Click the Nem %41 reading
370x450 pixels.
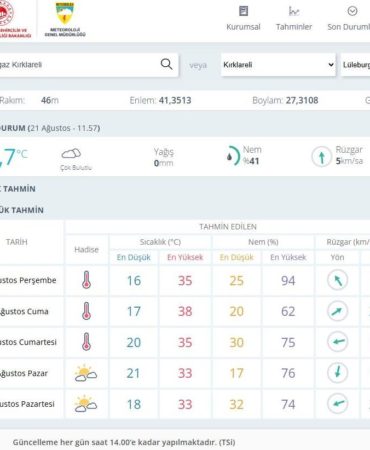[x=252, y=155]
